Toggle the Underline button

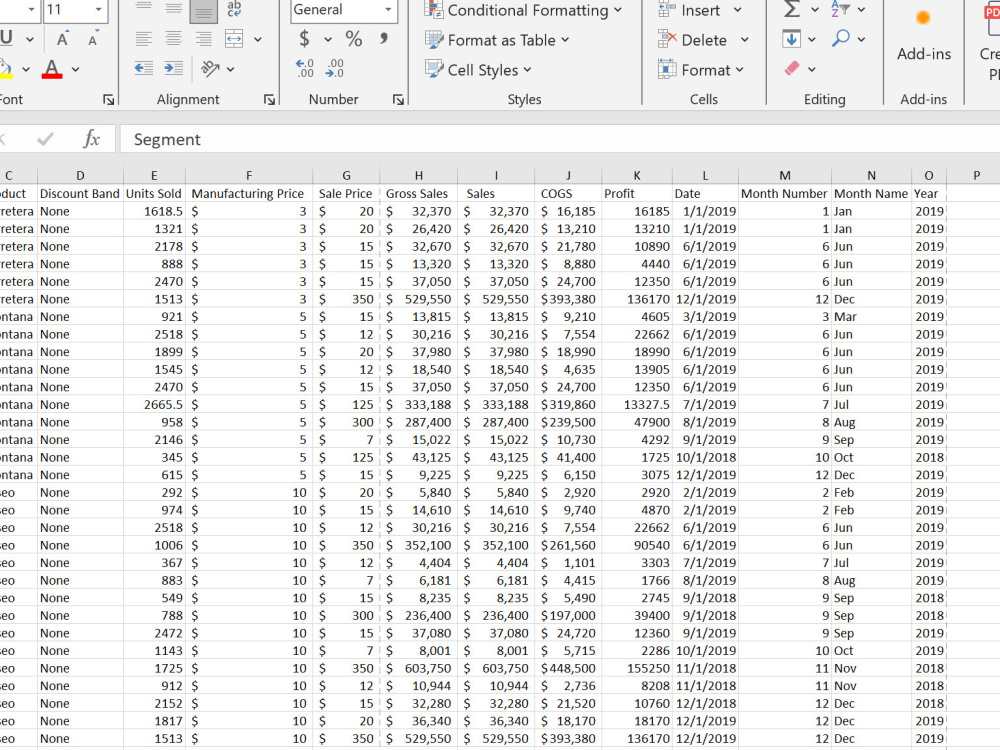pos(8,38)
